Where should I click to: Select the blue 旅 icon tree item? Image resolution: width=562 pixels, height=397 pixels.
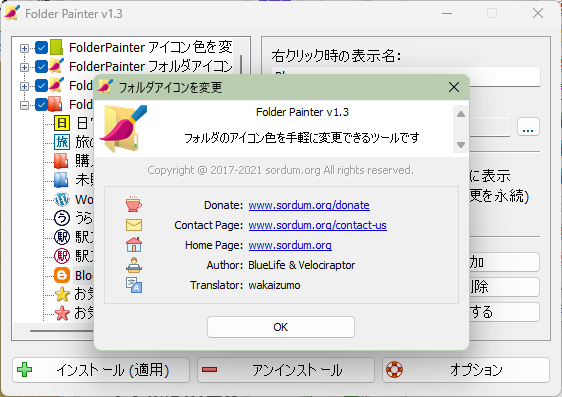[x=62, y=142]
